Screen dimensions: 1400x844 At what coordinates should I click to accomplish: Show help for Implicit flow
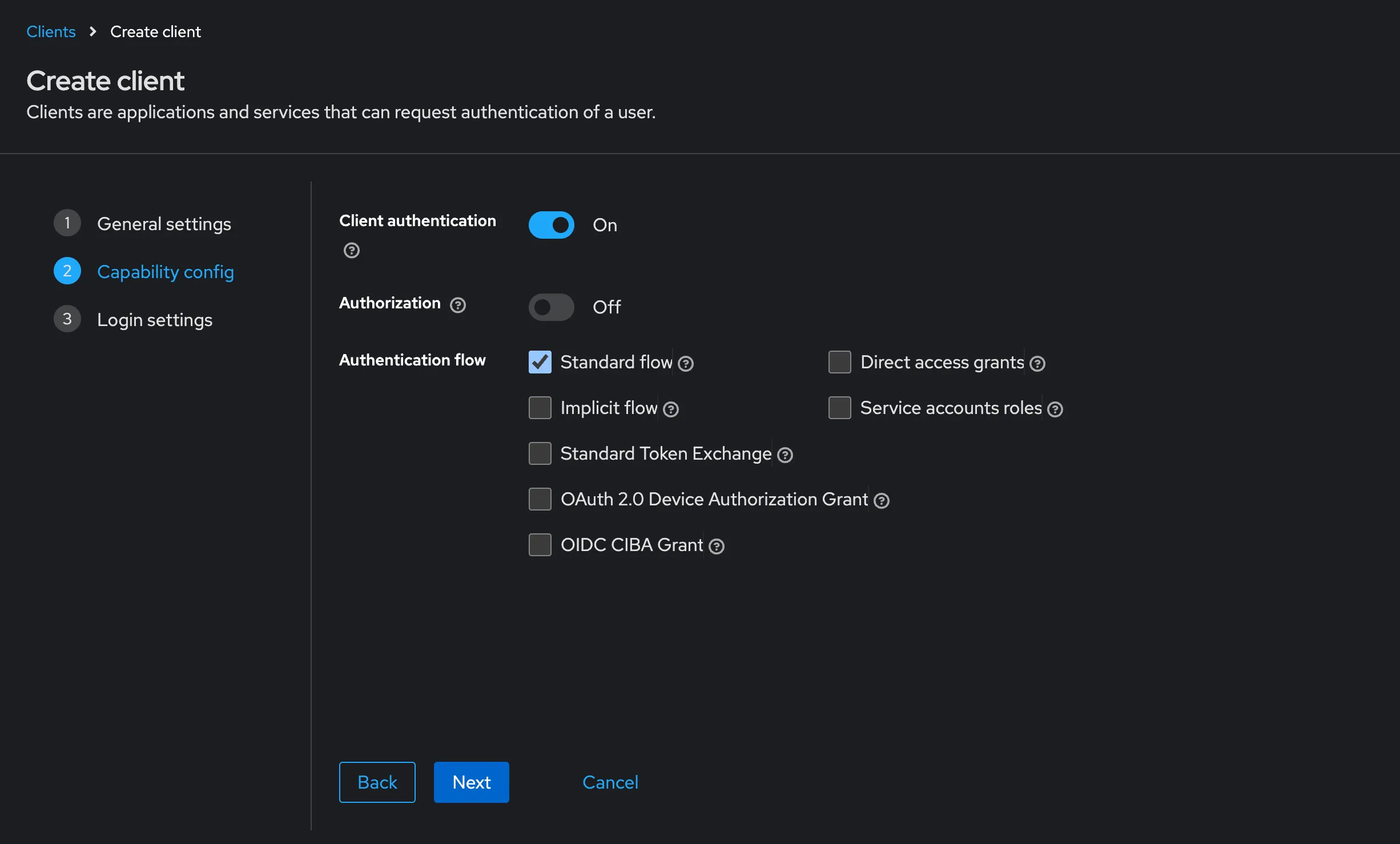[x=671, y=409]
